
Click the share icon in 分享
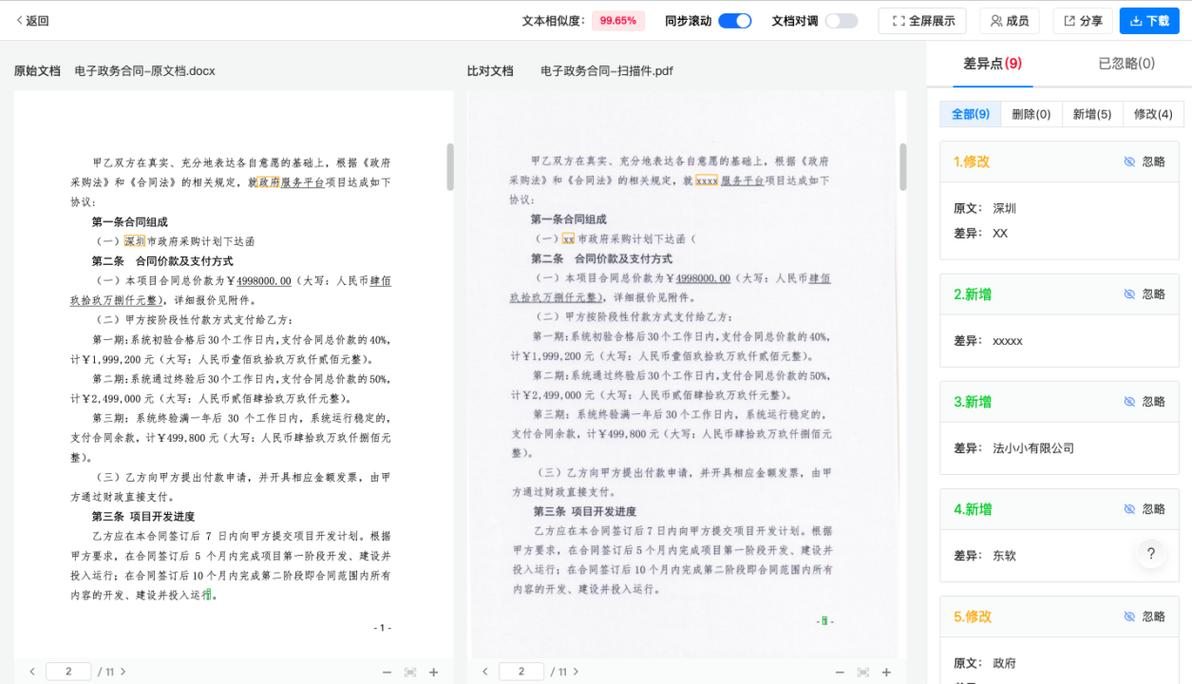click(x=1070, y=21)
